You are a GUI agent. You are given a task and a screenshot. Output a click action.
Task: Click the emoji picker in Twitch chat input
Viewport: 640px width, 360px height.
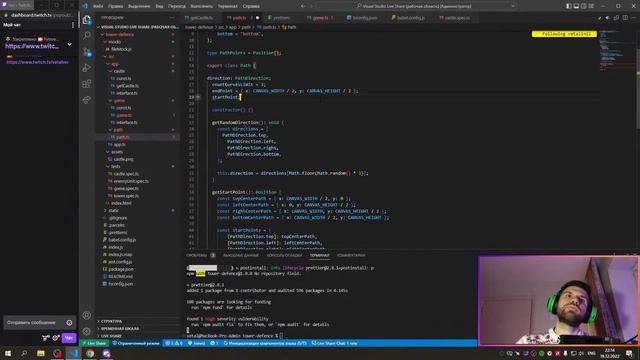[x=69, y=322]
